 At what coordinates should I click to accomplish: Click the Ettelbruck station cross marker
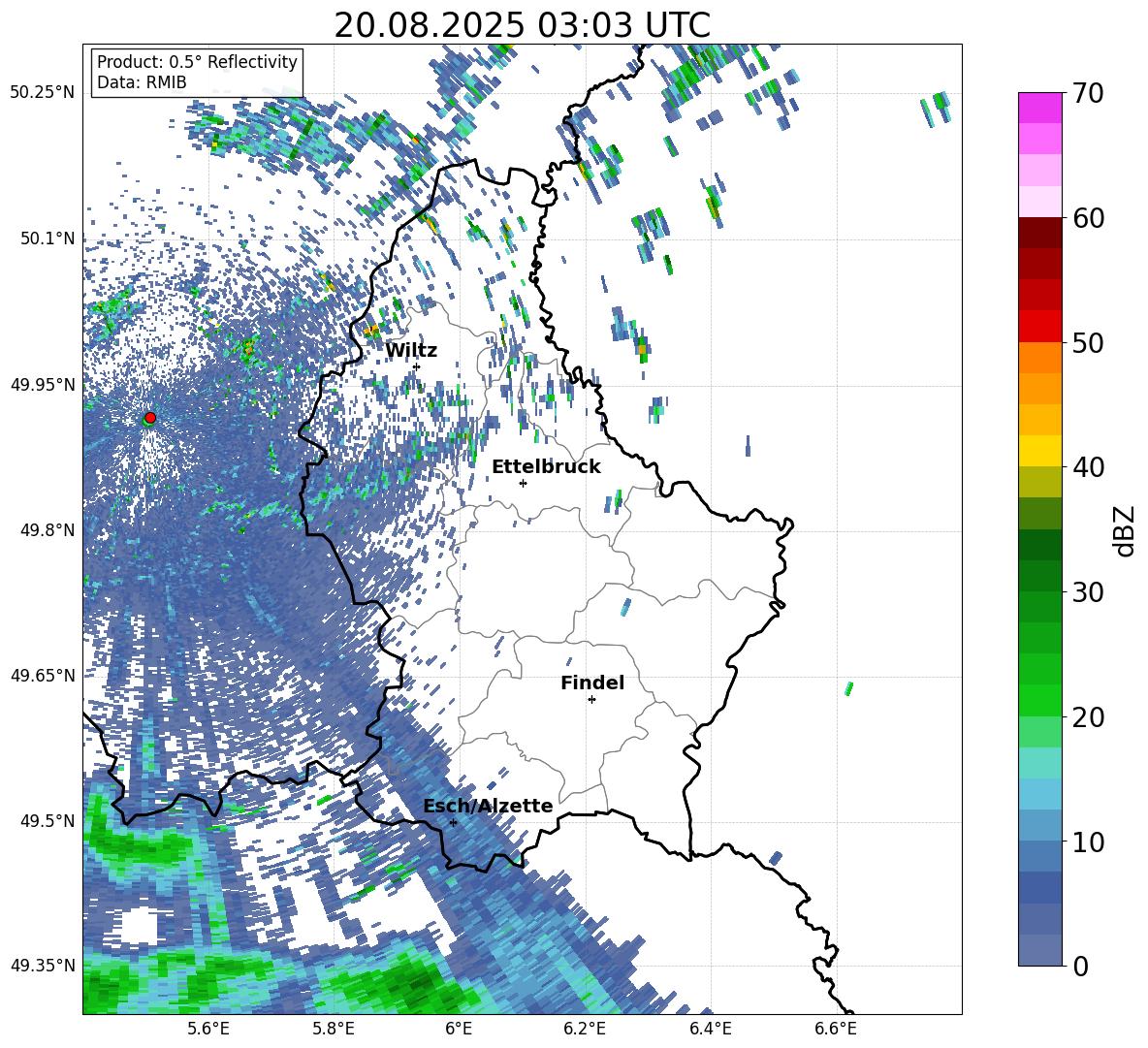(x=523, y=483)
